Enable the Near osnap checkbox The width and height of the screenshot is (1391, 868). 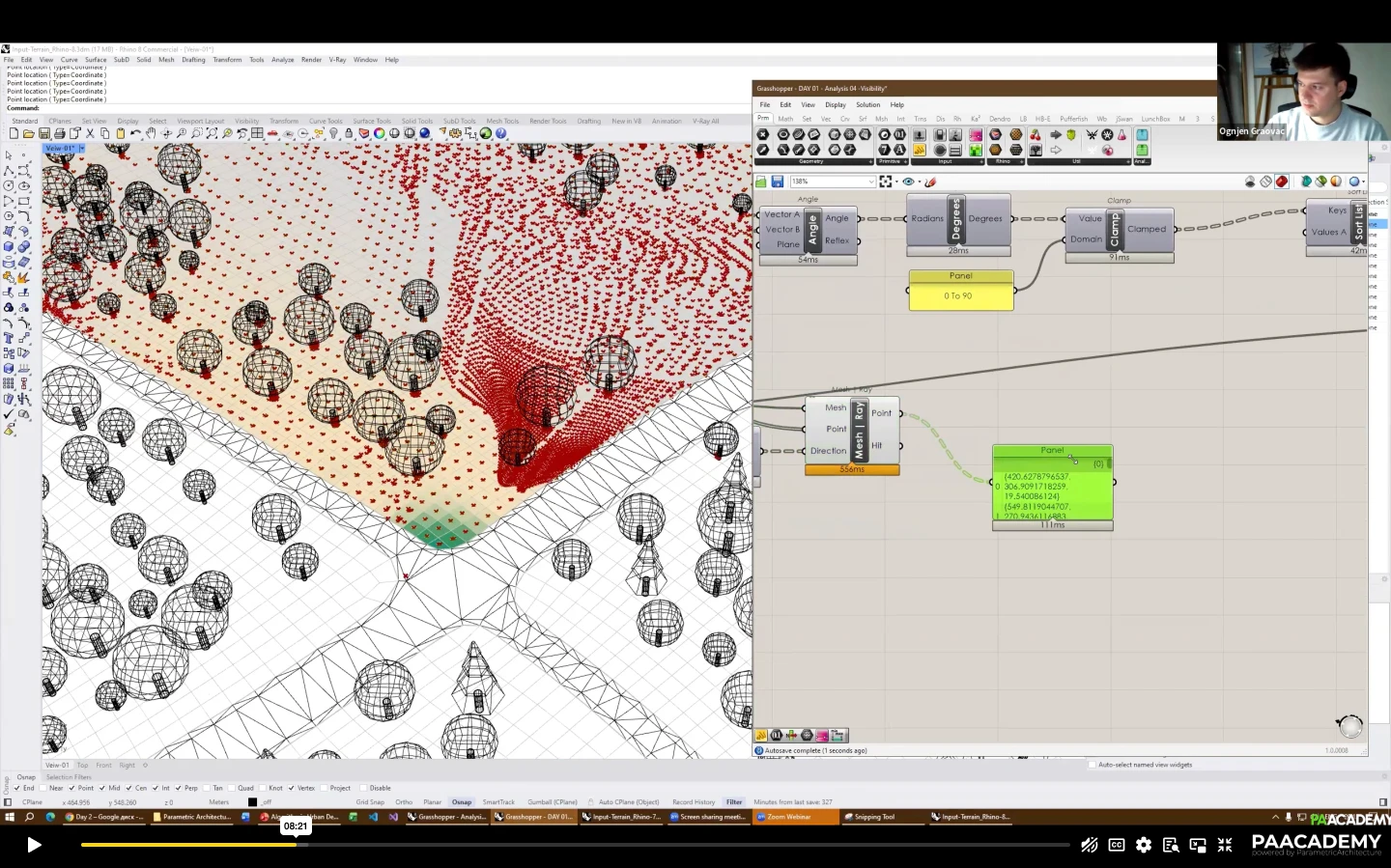44,788
